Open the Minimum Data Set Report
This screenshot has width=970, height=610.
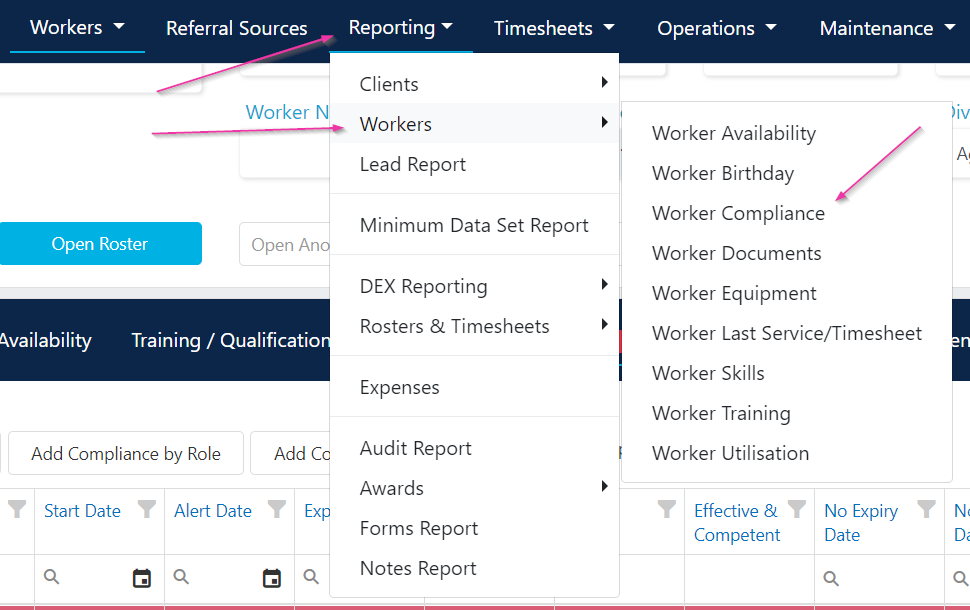[474, 225]
